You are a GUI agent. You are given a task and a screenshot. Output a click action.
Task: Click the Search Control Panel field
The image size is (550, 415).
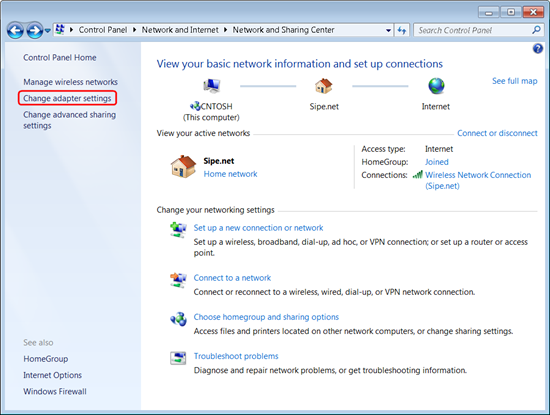pos(474,31)
